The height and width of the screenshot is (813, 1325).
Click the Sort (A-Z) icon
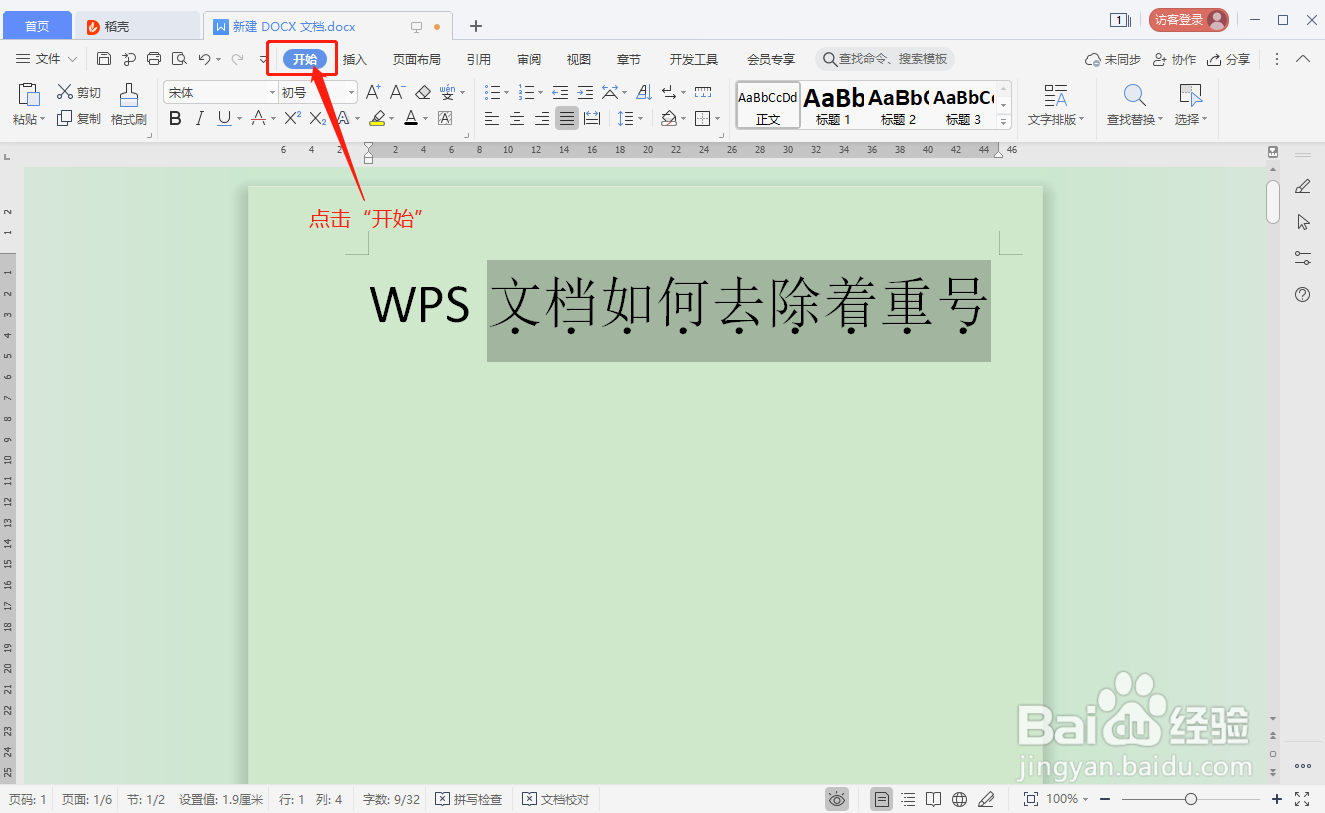(x=644, y=92)
